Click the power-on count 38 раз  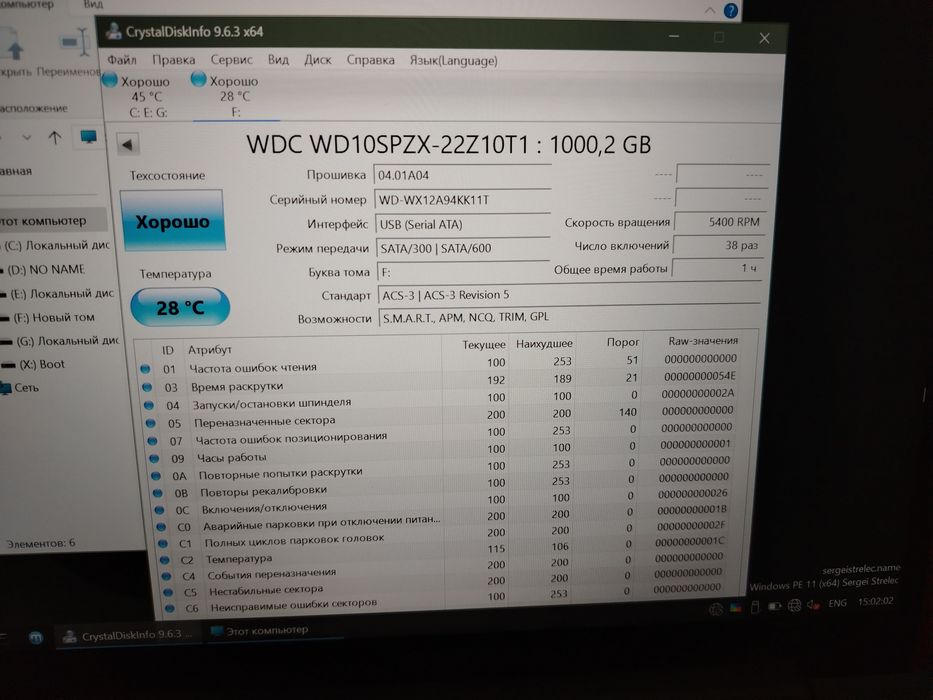coord(718,245)
